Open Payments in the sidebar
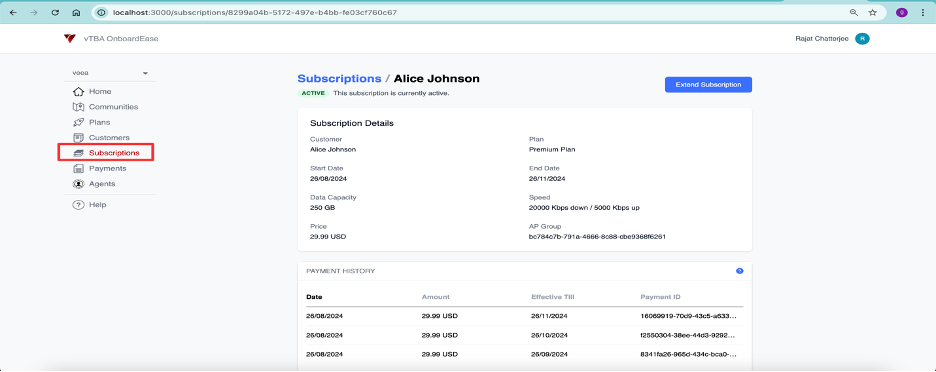 pyautogui.click(x=107, y=168)
